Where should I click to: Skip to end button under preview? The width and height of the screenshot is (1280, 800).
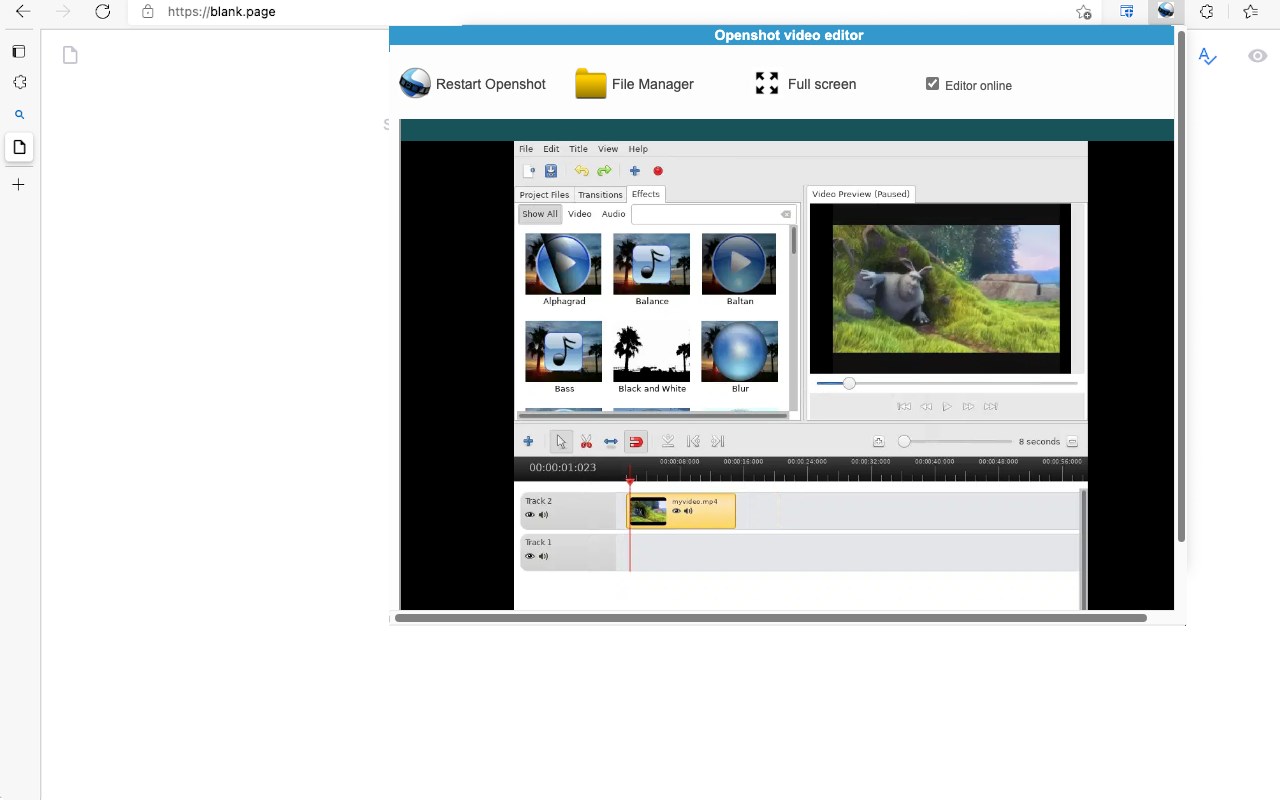click(x=991, y=407)
